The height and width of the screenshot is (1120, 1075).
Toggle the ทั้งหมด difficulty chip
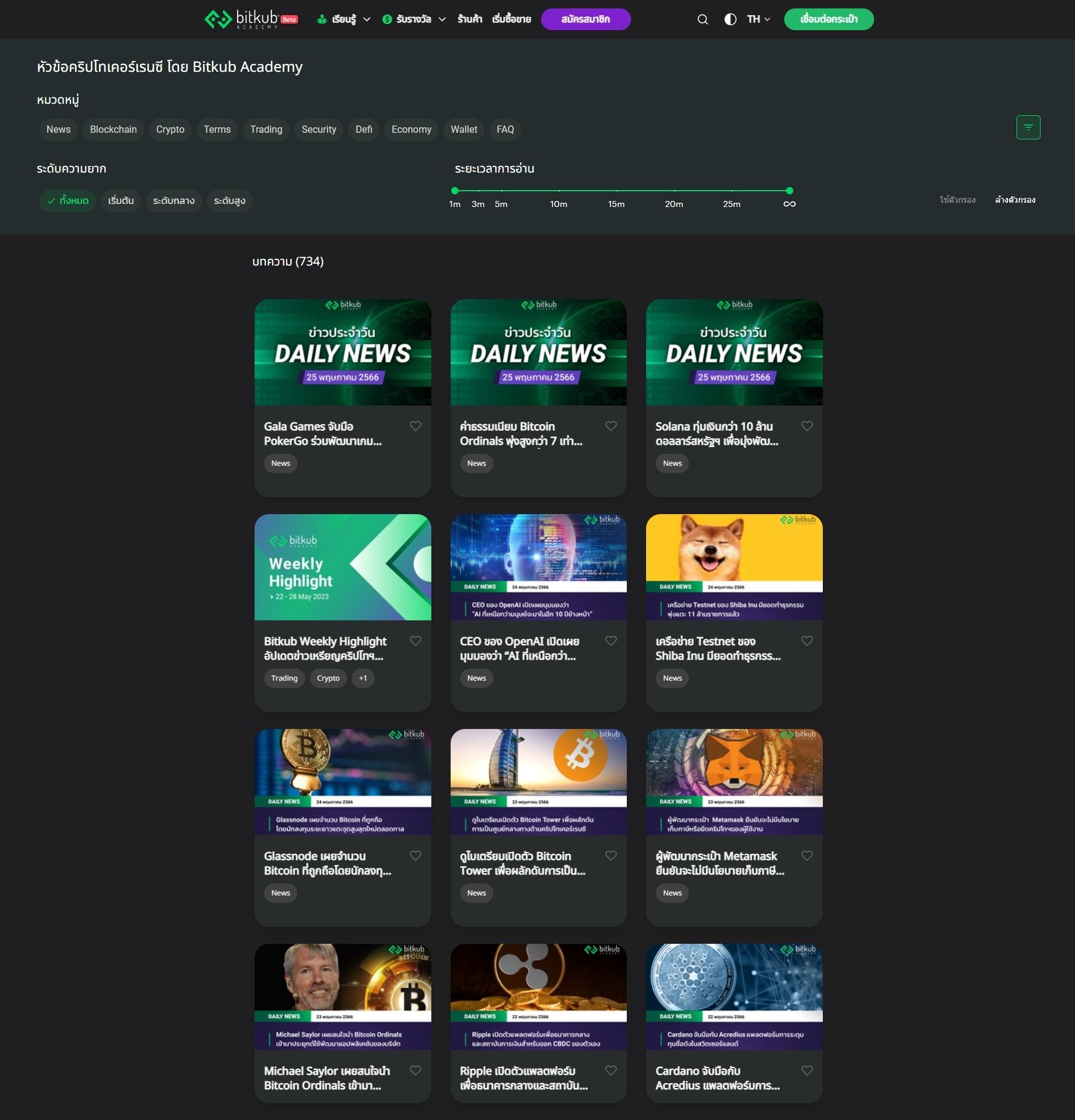point(68,201)
